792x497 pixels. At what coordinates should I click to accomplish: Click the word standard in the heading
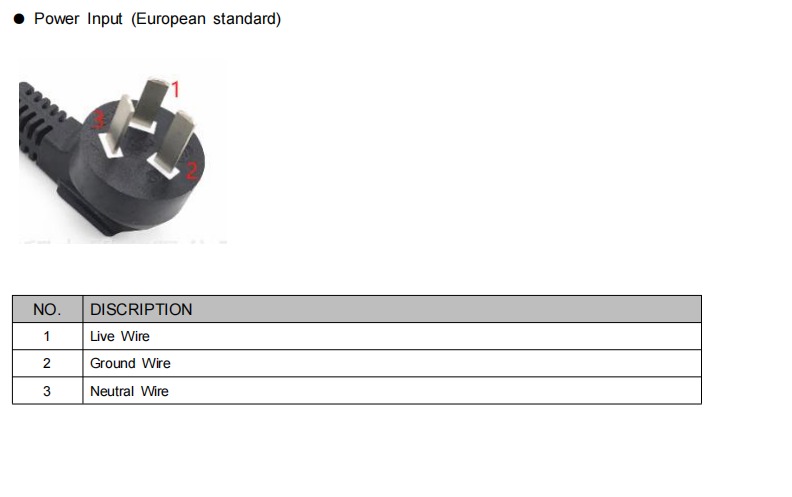244,19
